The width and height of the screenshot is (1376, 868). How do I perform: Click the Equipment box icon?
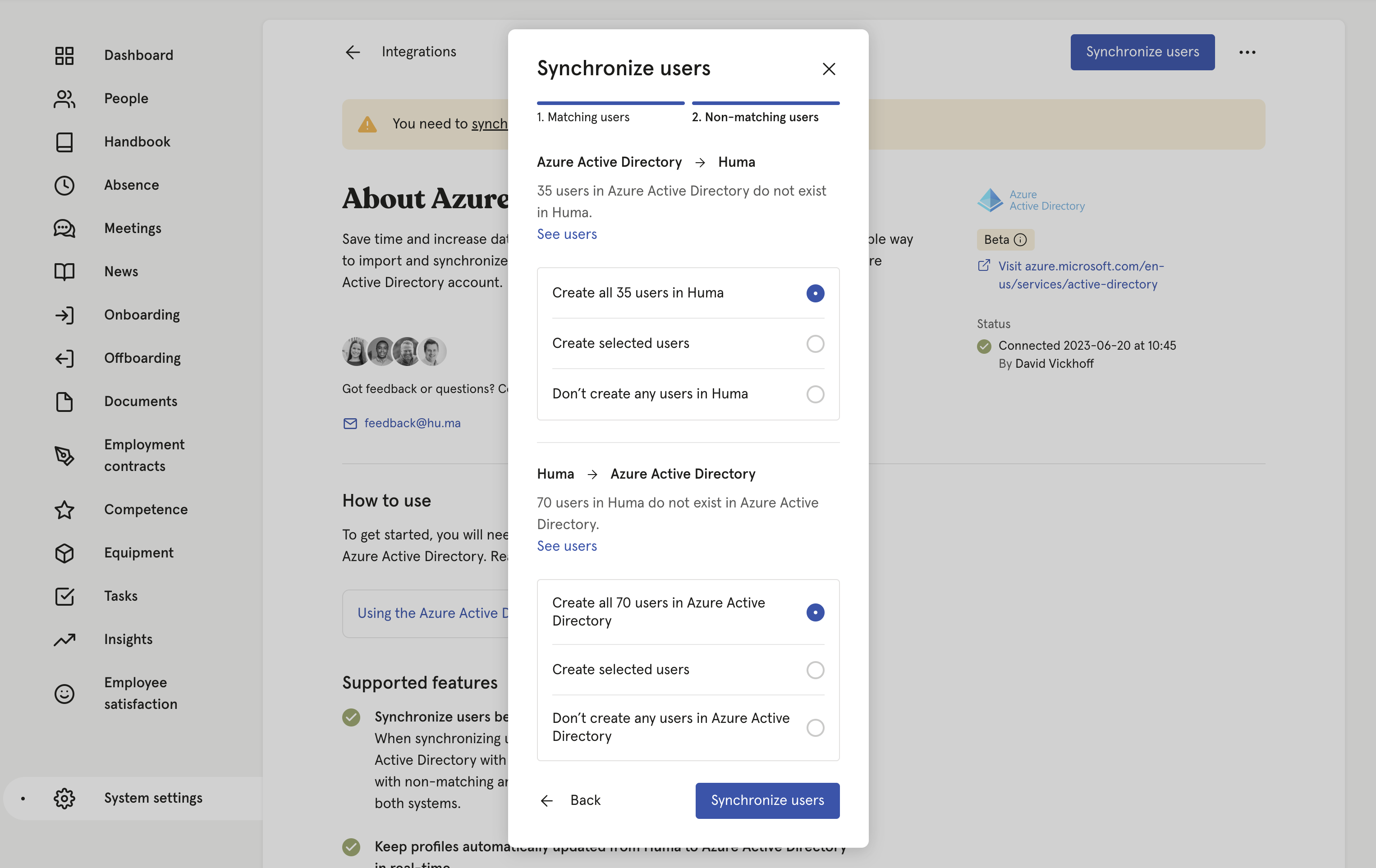point(64,553)
